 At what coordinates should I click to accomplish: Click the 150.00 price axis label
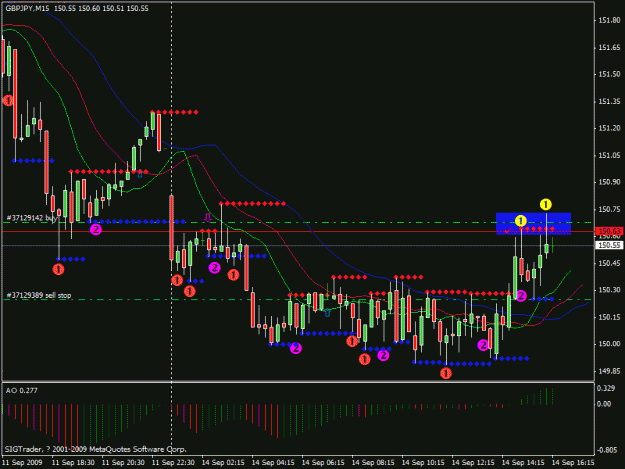pos(609,344)
